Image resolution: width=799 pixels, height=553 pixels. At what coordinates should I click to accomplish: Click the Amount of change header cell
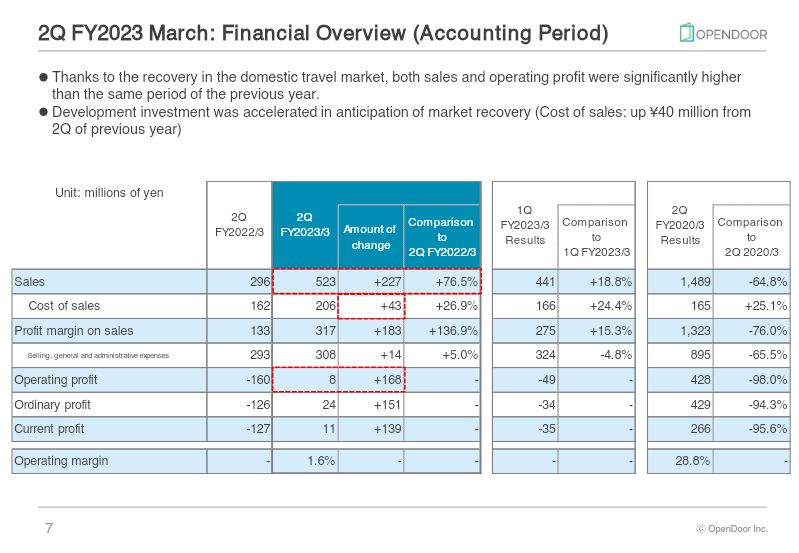point(370,237)
